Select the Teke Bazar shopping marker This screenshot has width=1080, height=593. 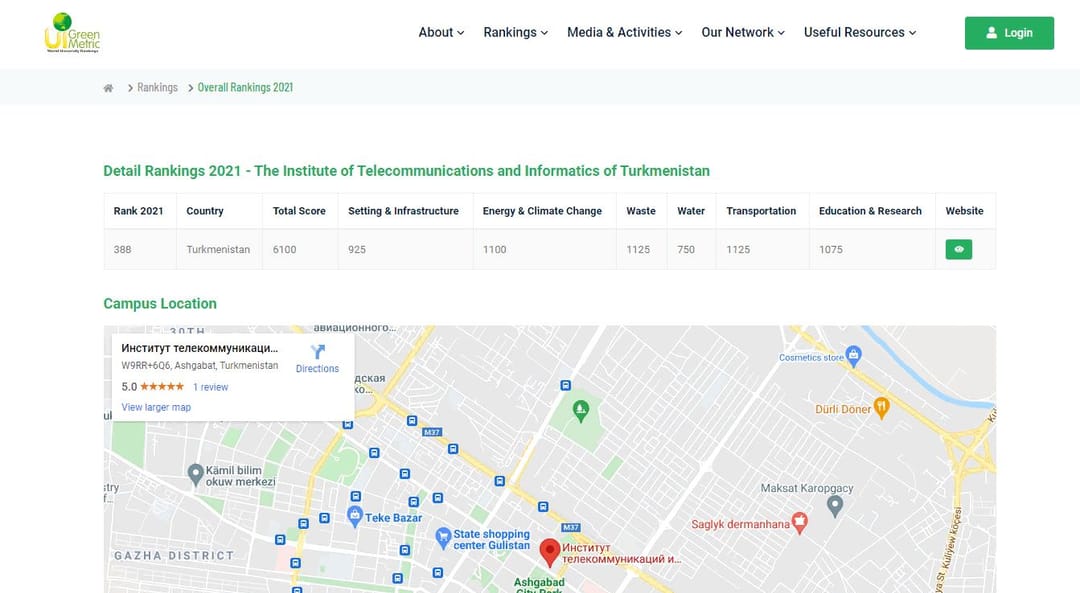coord(355,515)
